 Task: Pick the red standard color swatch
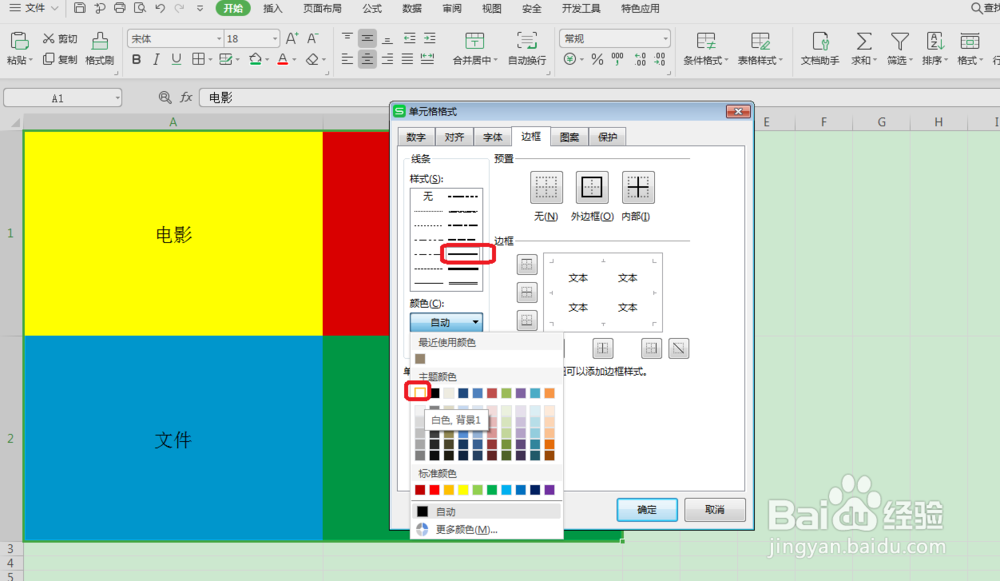[x=434, y=490]
